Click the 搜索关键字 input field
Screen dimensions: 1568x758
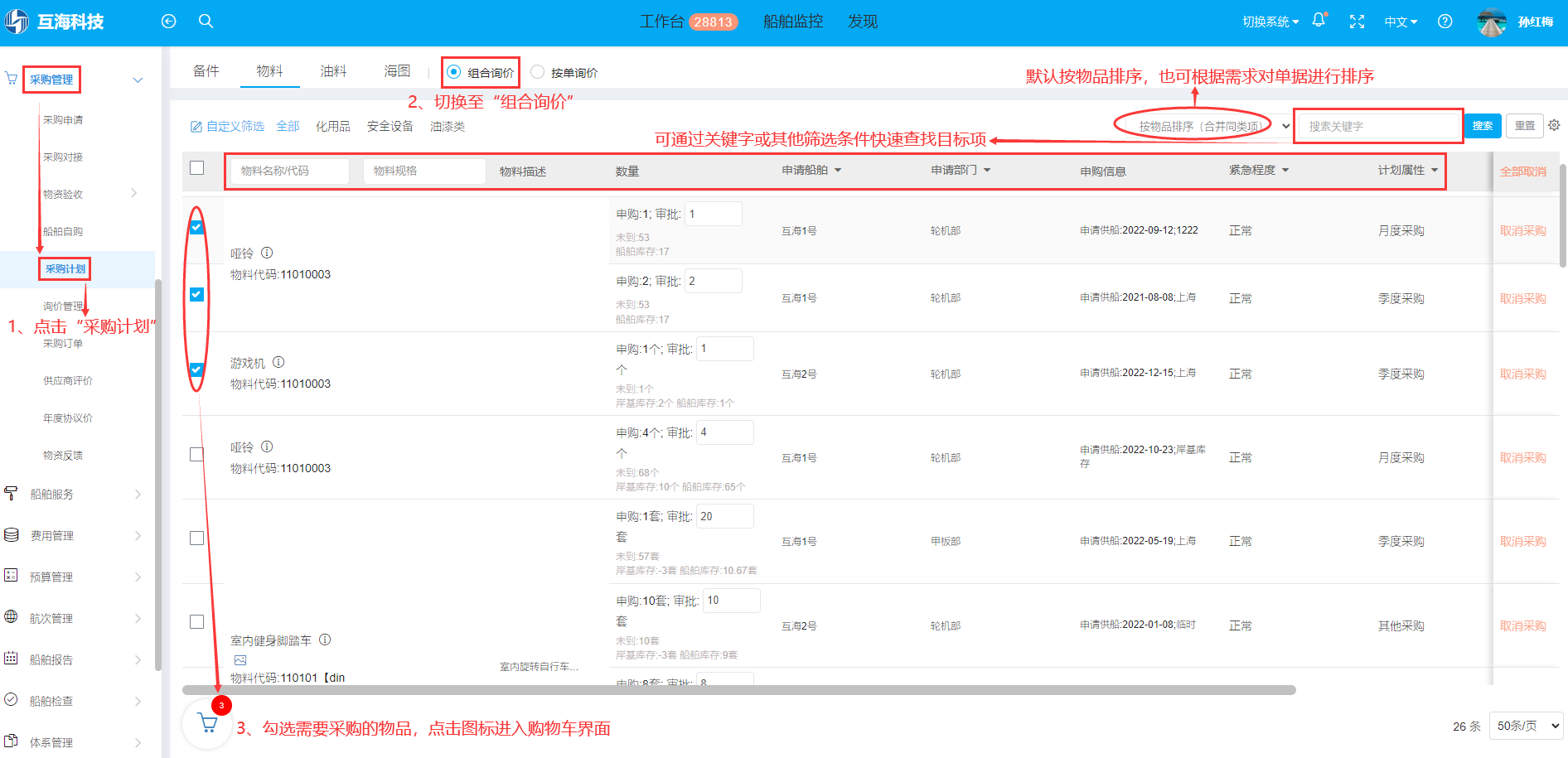pyautogui.click(x=1379, y=126)
